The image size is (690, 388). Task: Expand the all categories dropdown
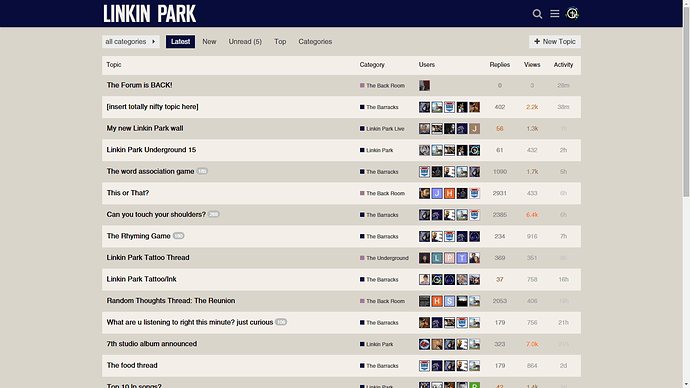click(131, 42)
